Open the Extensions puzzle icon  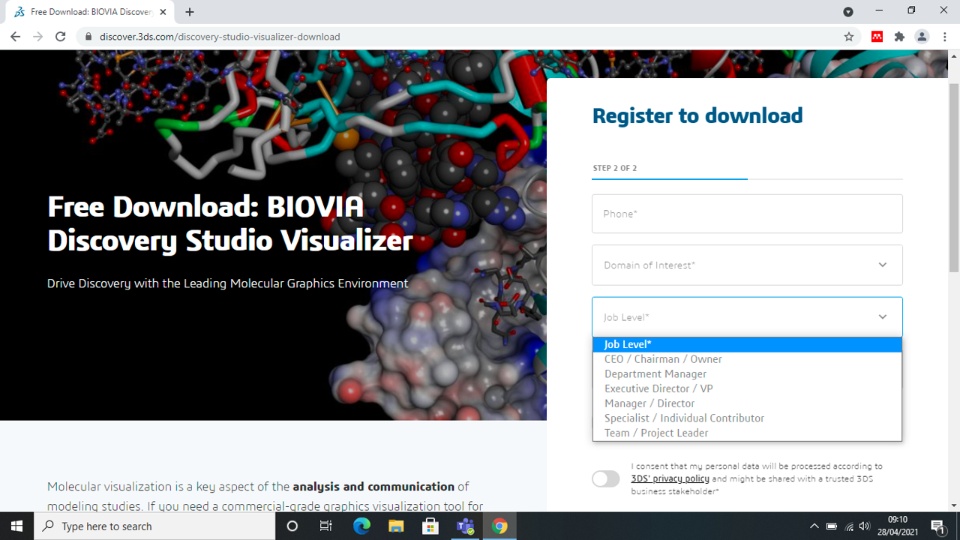click(899, 37)
